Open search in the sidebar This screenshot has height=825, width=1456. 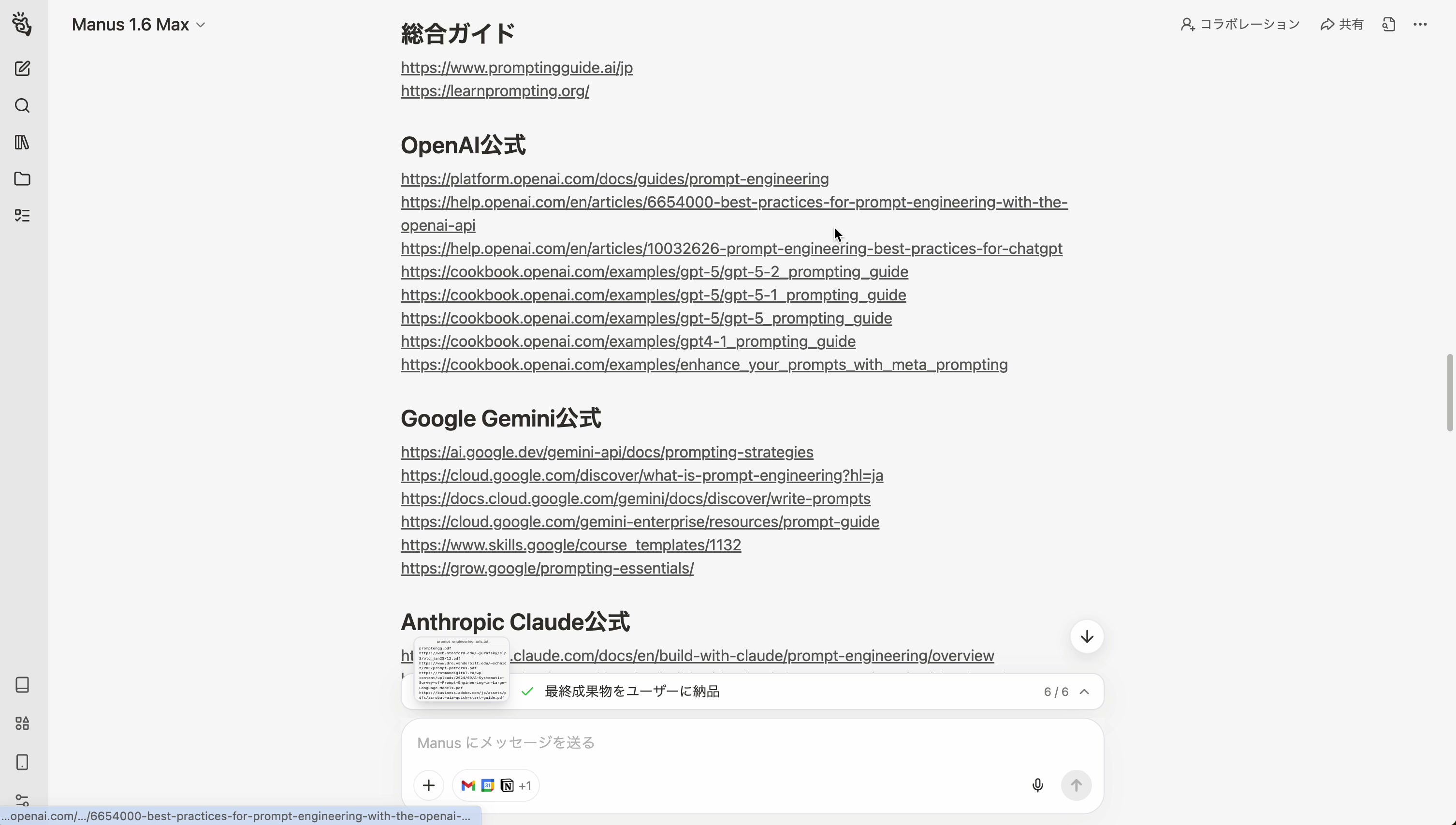click(23, 105)
